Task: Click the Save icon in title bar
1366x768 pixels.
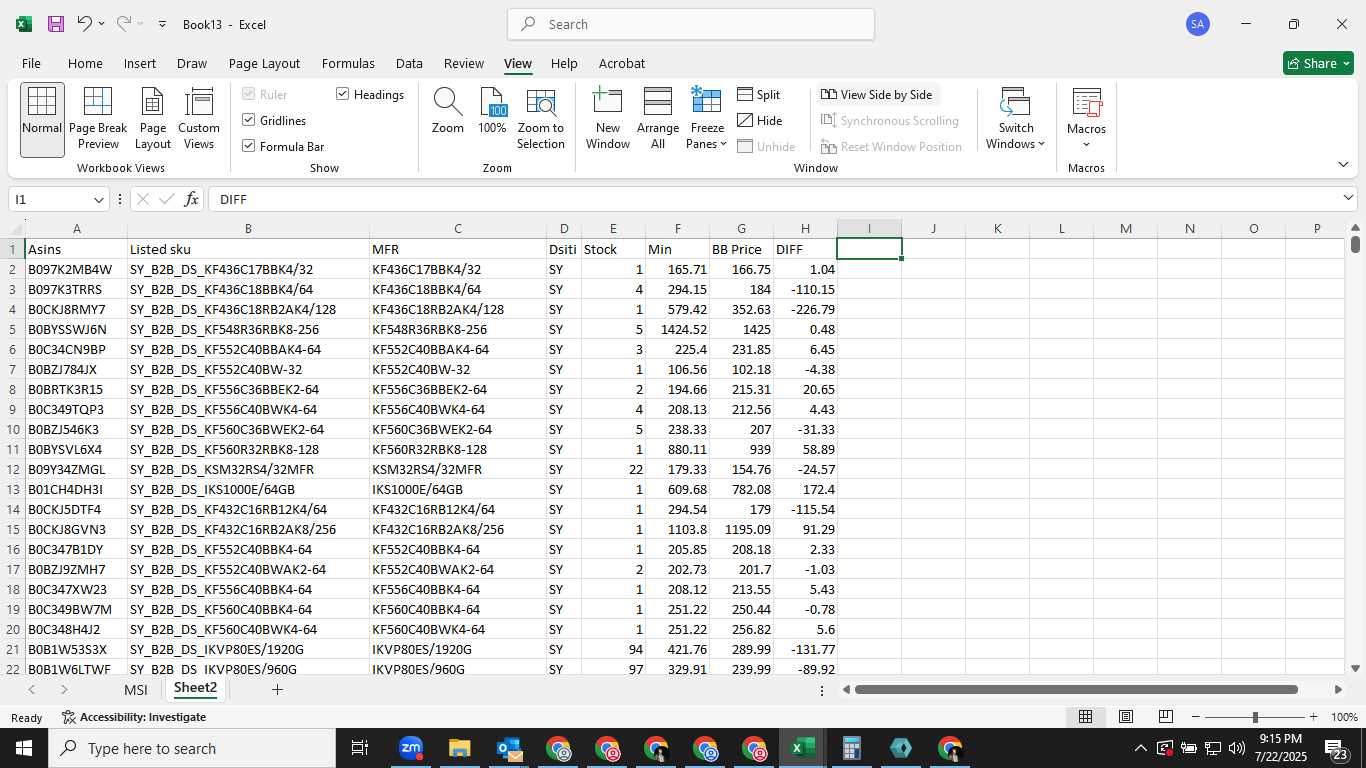Action: point(56,24)
